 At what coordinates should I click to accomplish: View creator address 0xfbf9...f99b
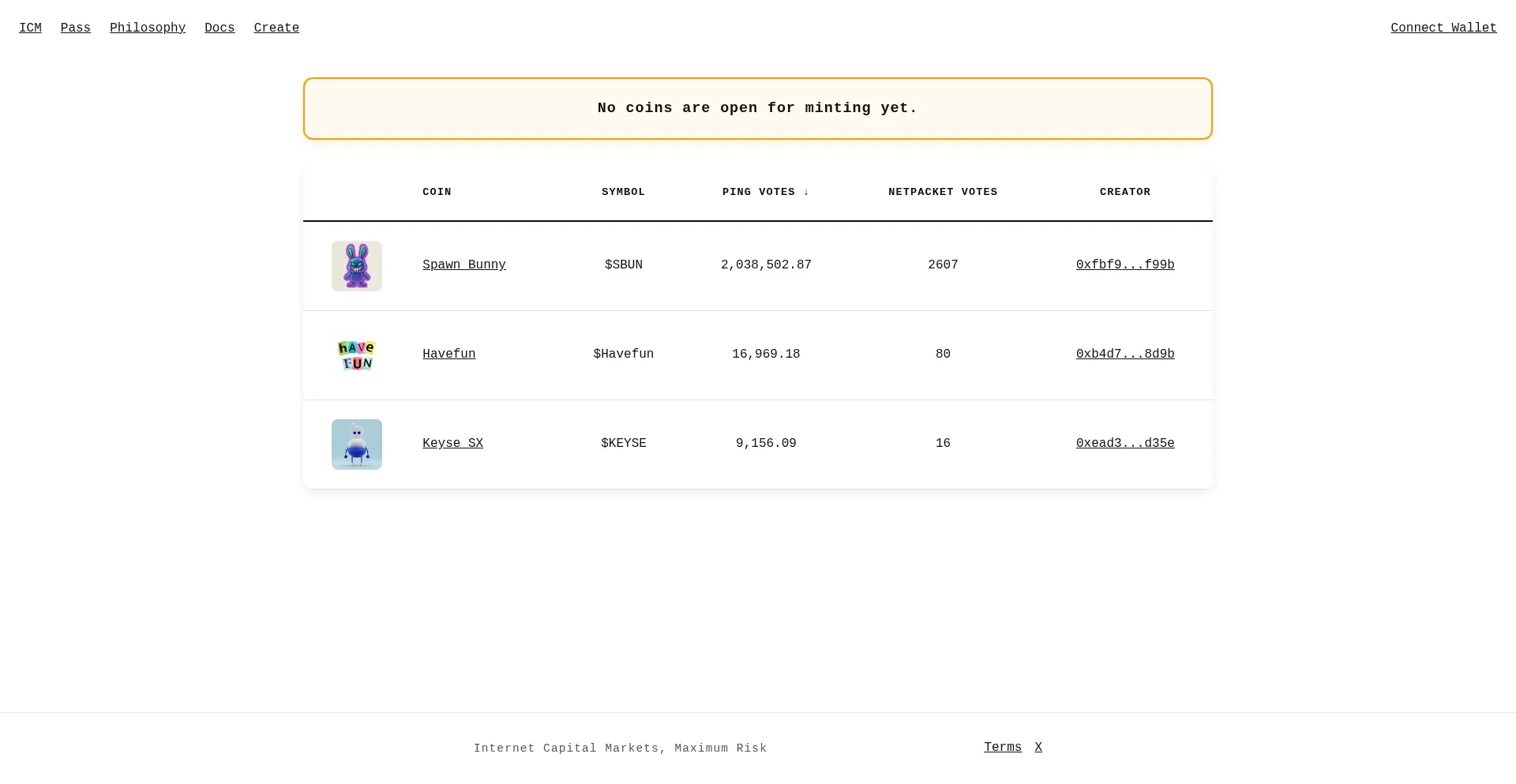coord(1125,265)
